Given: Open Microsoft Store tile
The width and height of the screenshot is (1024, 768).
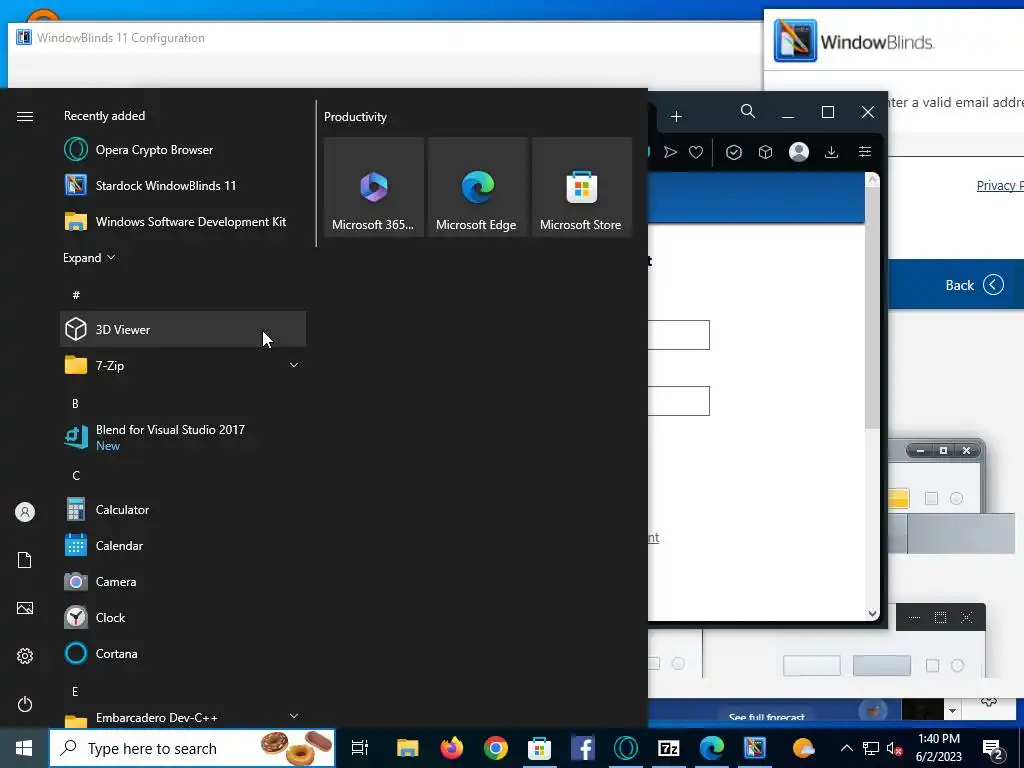Looking at the screenshot, I should tap(581, 187).
